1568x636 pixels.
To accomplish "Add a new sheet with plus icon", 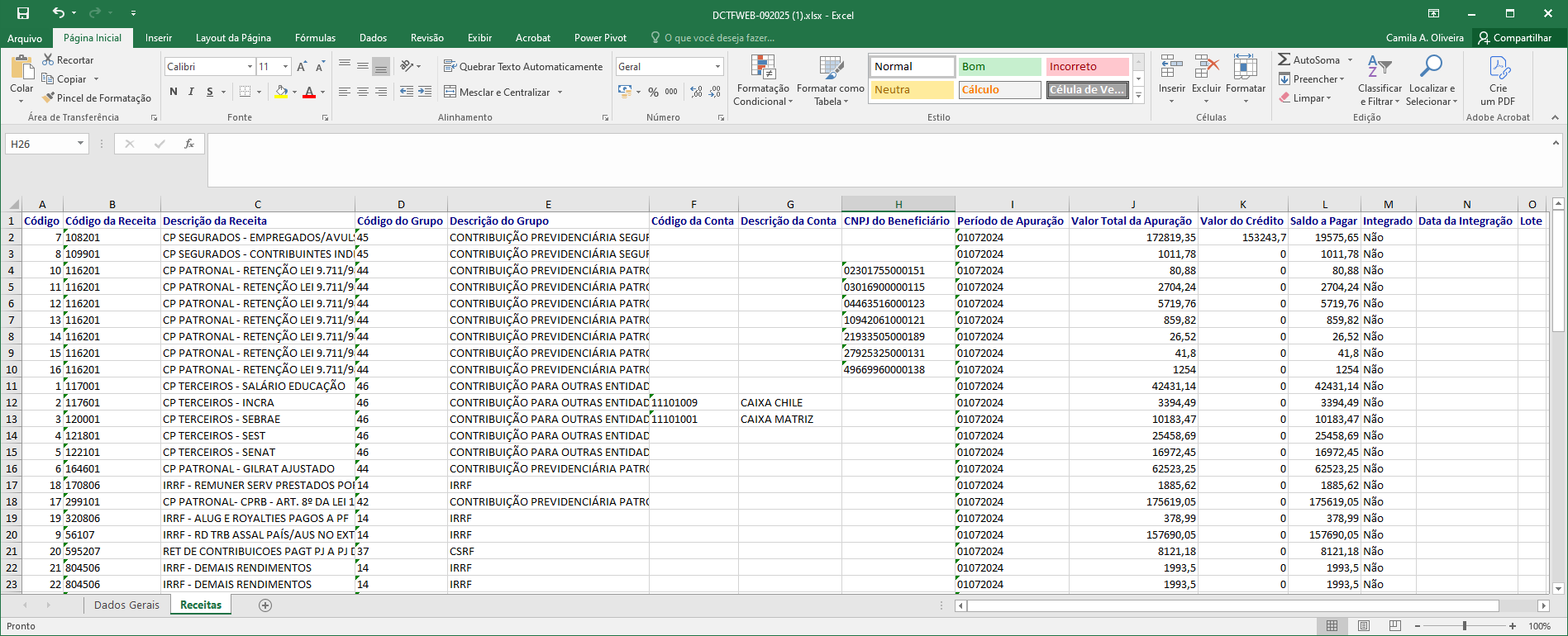I will point(265,605).
